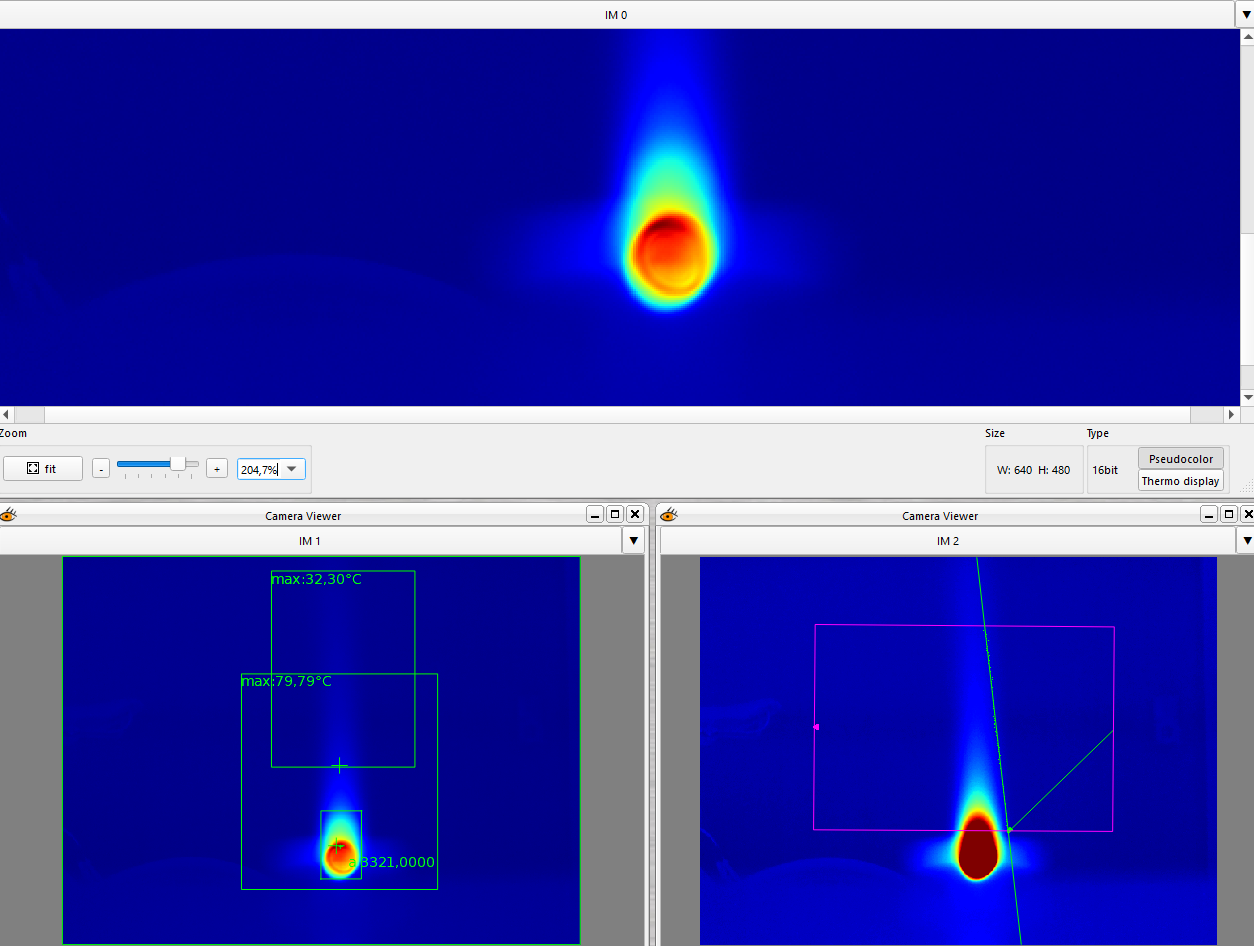Select the IM 0 title bar

click(x=617, y=14)
